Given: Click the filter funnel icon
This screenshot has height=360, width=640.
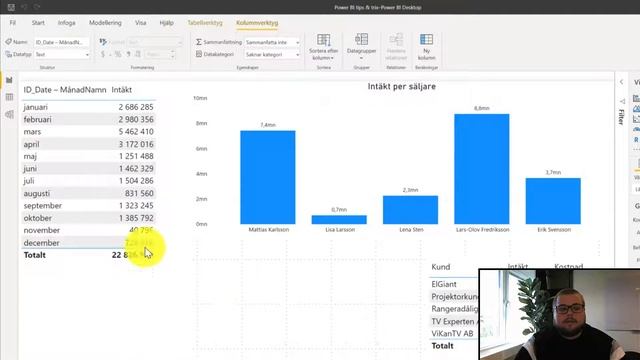Looking at the screenshot, I should pyautogui.click(x=622, y=101).
